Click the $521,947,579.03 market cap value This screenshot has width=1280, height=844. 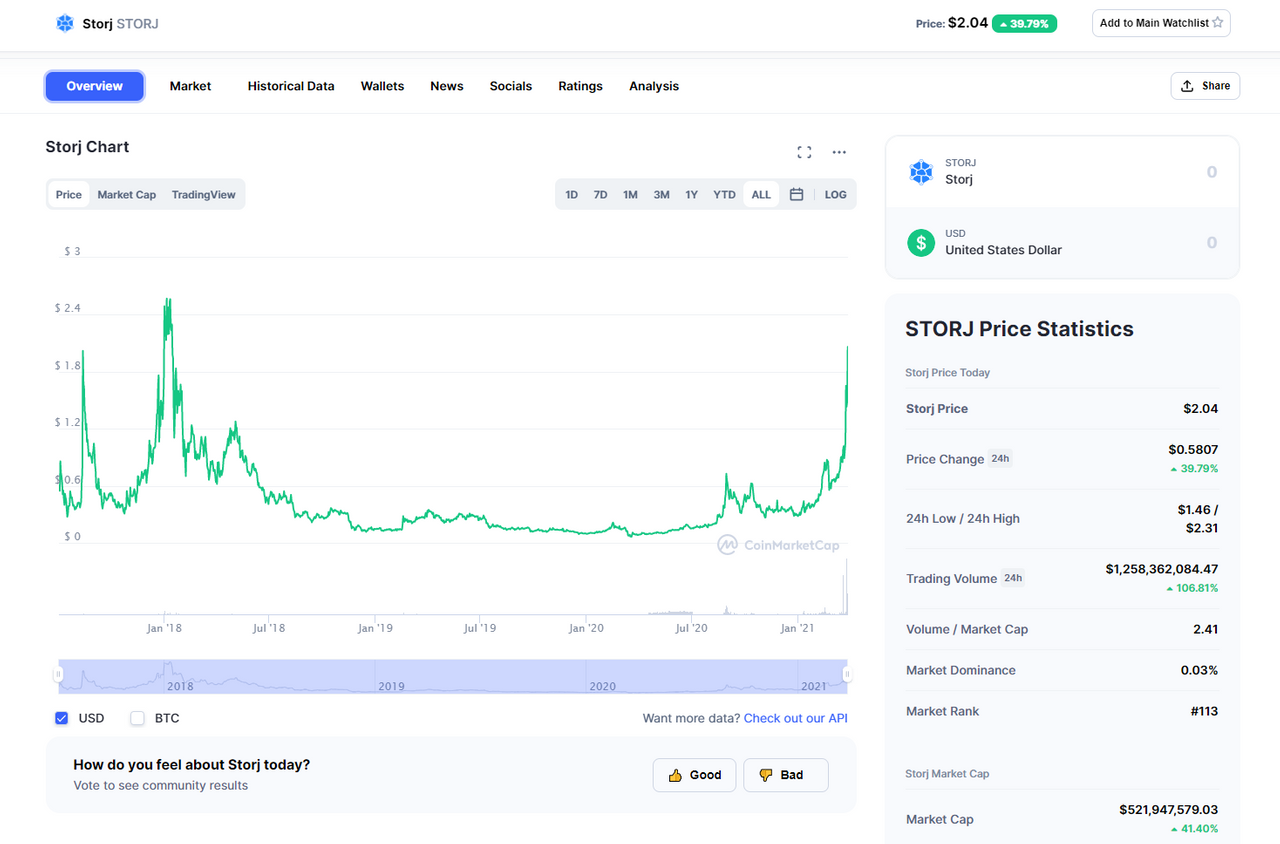(1169, 810)
